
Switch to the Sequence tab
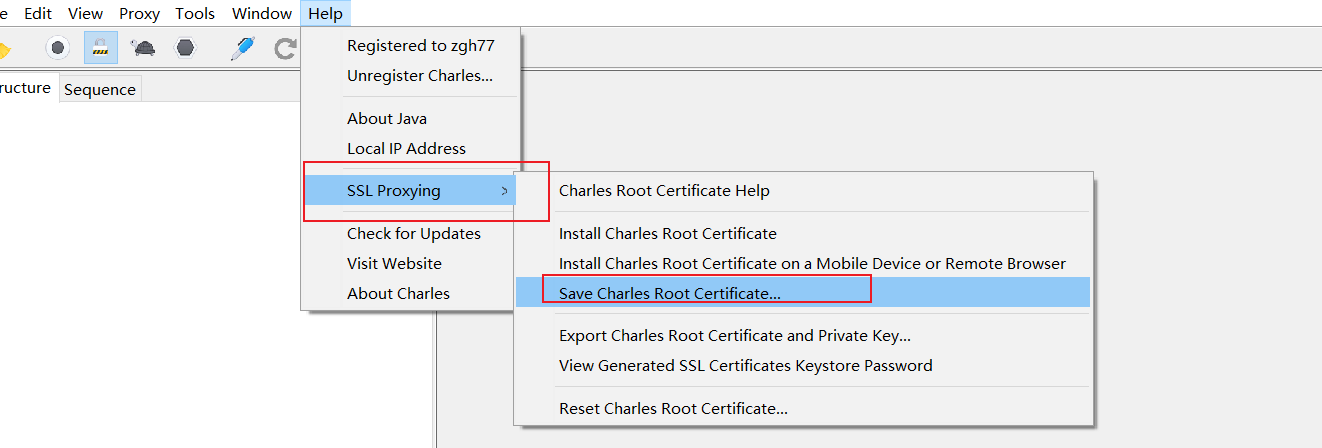[x=100, y=89]
